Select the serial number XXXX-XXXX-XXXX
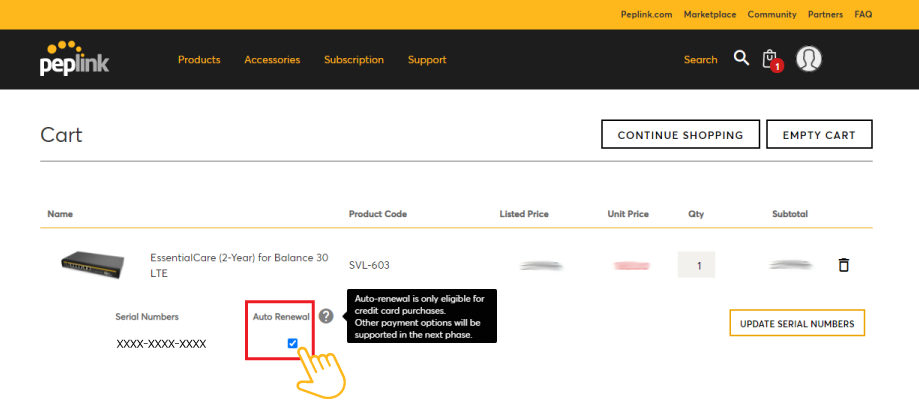 (161, 344)
